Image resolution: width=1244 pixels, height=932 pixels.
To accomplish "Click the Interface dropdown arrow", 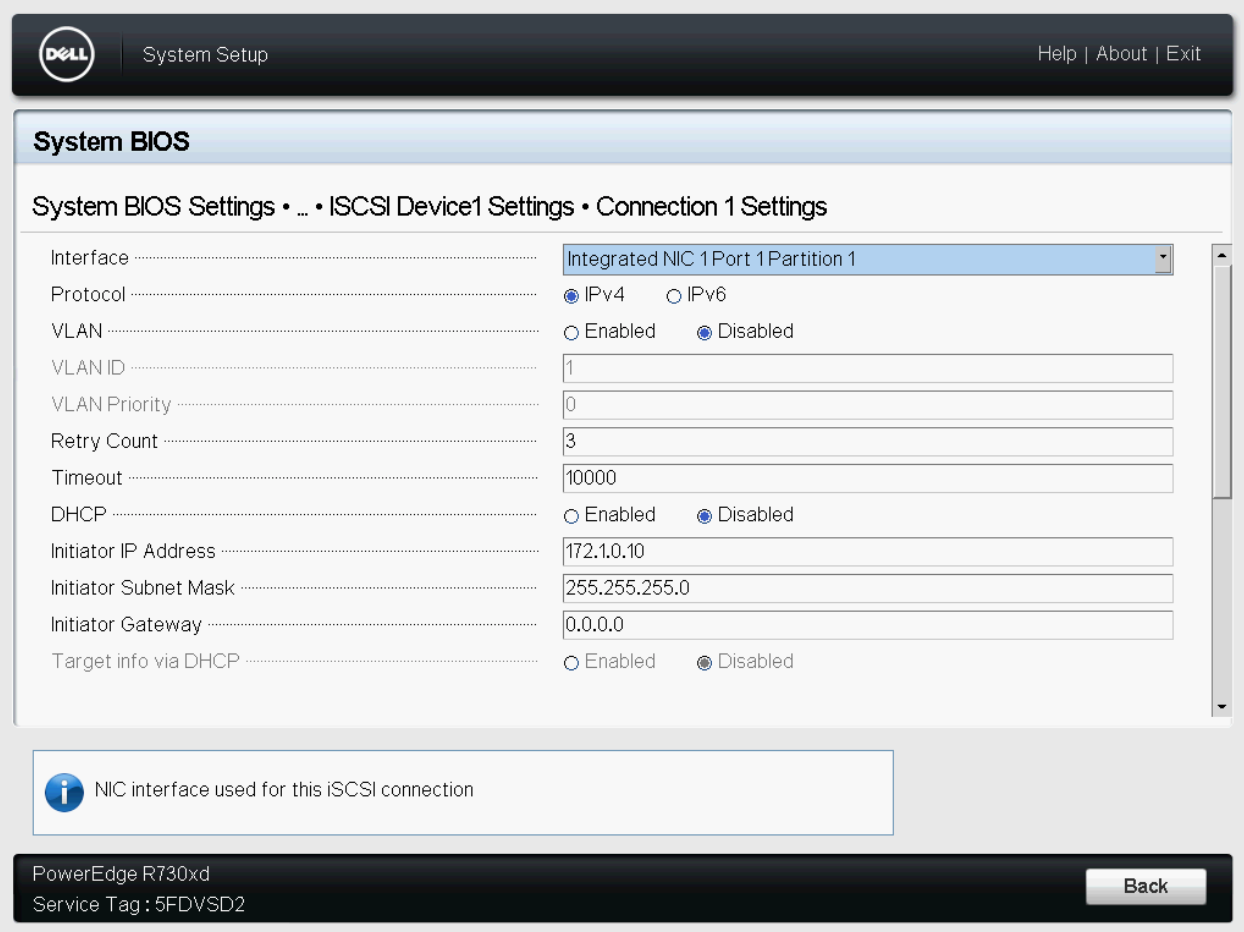I will [1162, 259].
